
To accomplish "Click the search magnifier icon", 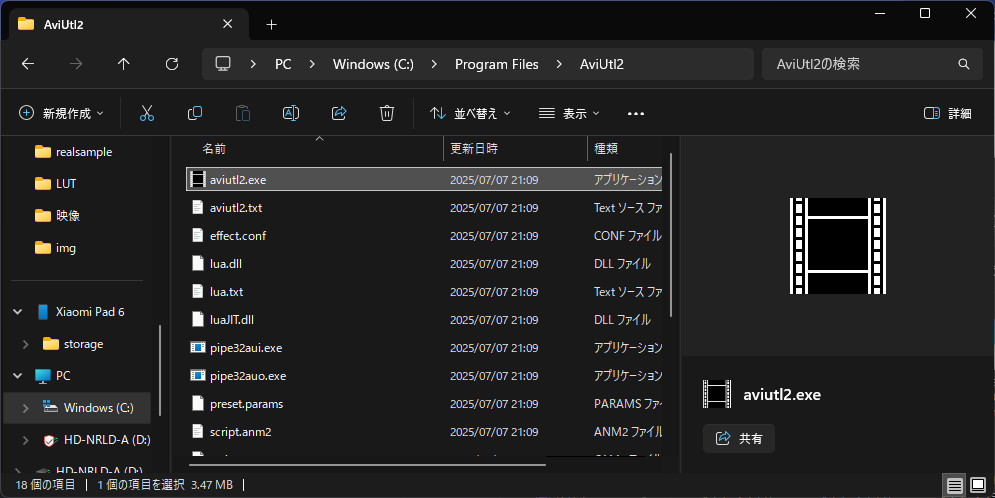I will [964, 64].
